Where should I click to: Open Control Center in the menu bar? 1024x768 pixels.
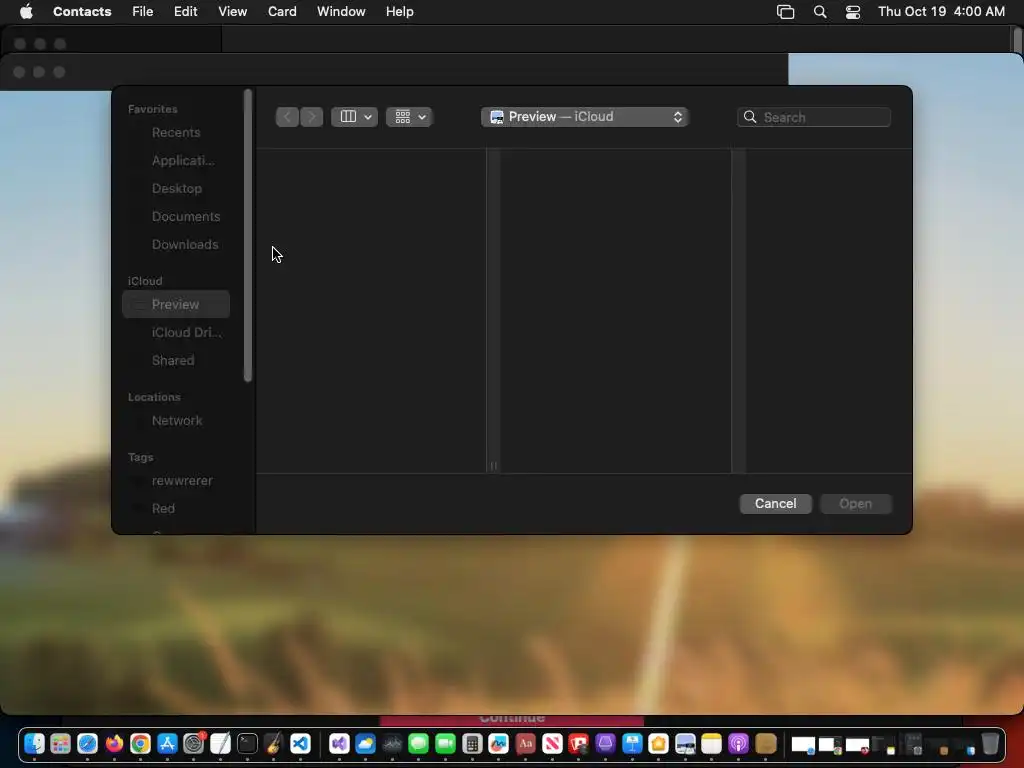tap(853, 12)
